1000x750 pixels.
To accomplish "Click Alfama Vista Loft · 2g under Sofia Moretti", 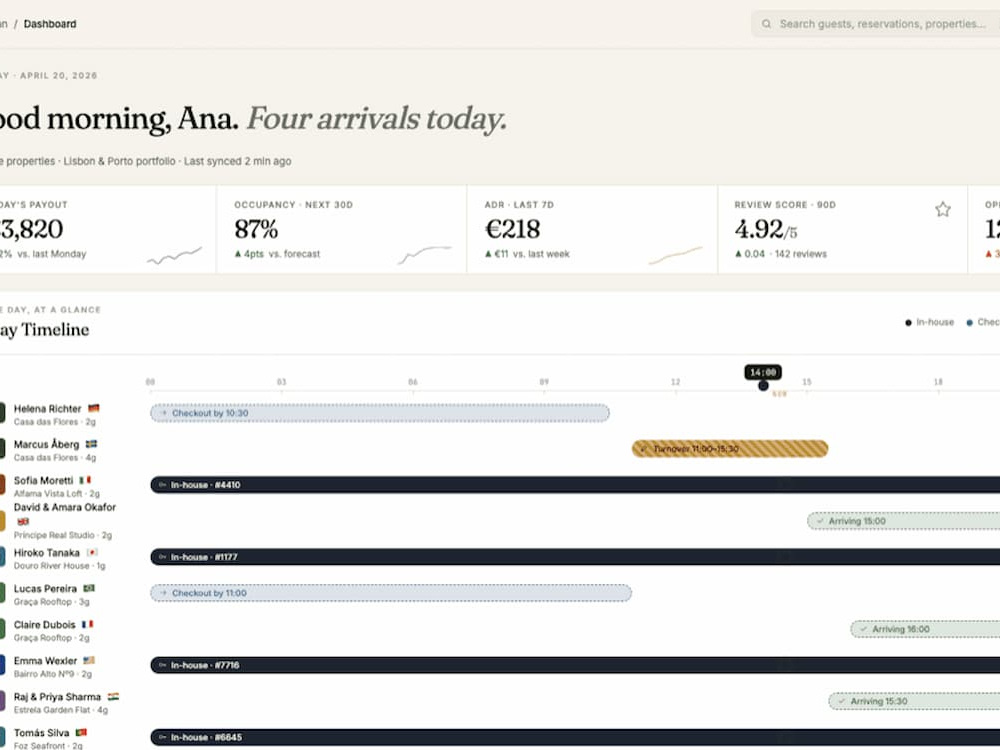I will [x=57, y=494].
